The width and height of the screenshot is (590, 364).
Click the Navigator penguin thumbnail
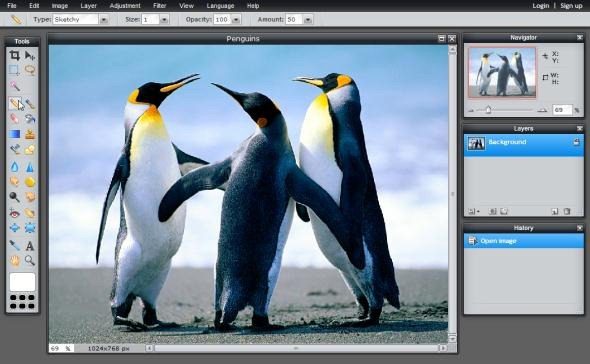502,72
